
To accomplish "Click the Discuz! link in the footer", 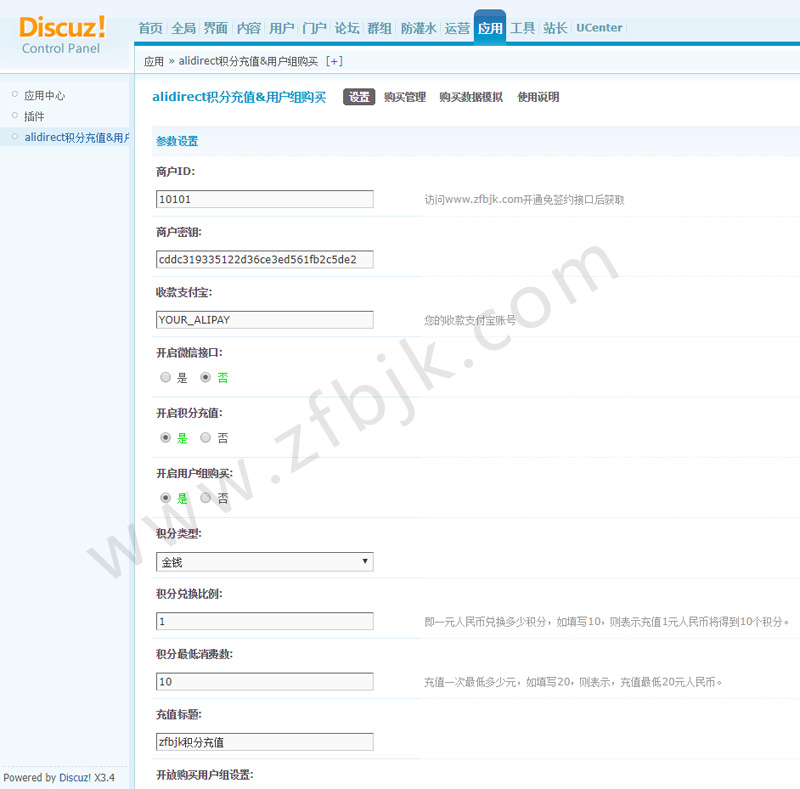I will click(x=74, y=778).
